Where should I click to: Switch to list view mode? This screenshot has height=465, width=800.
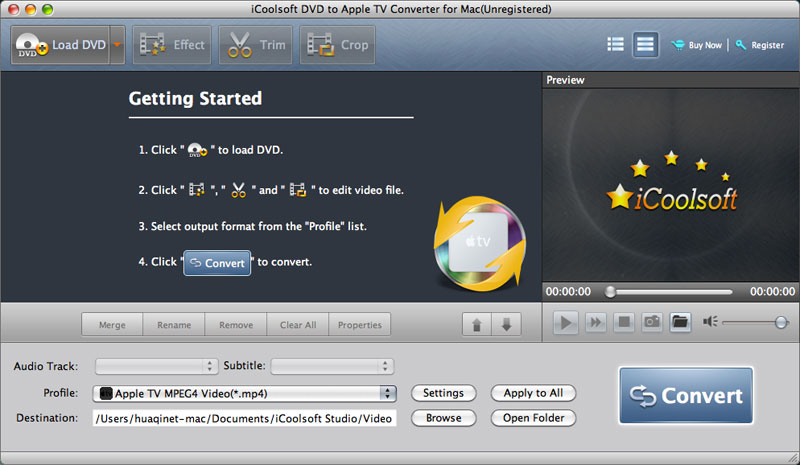click(x=615, y=45)
